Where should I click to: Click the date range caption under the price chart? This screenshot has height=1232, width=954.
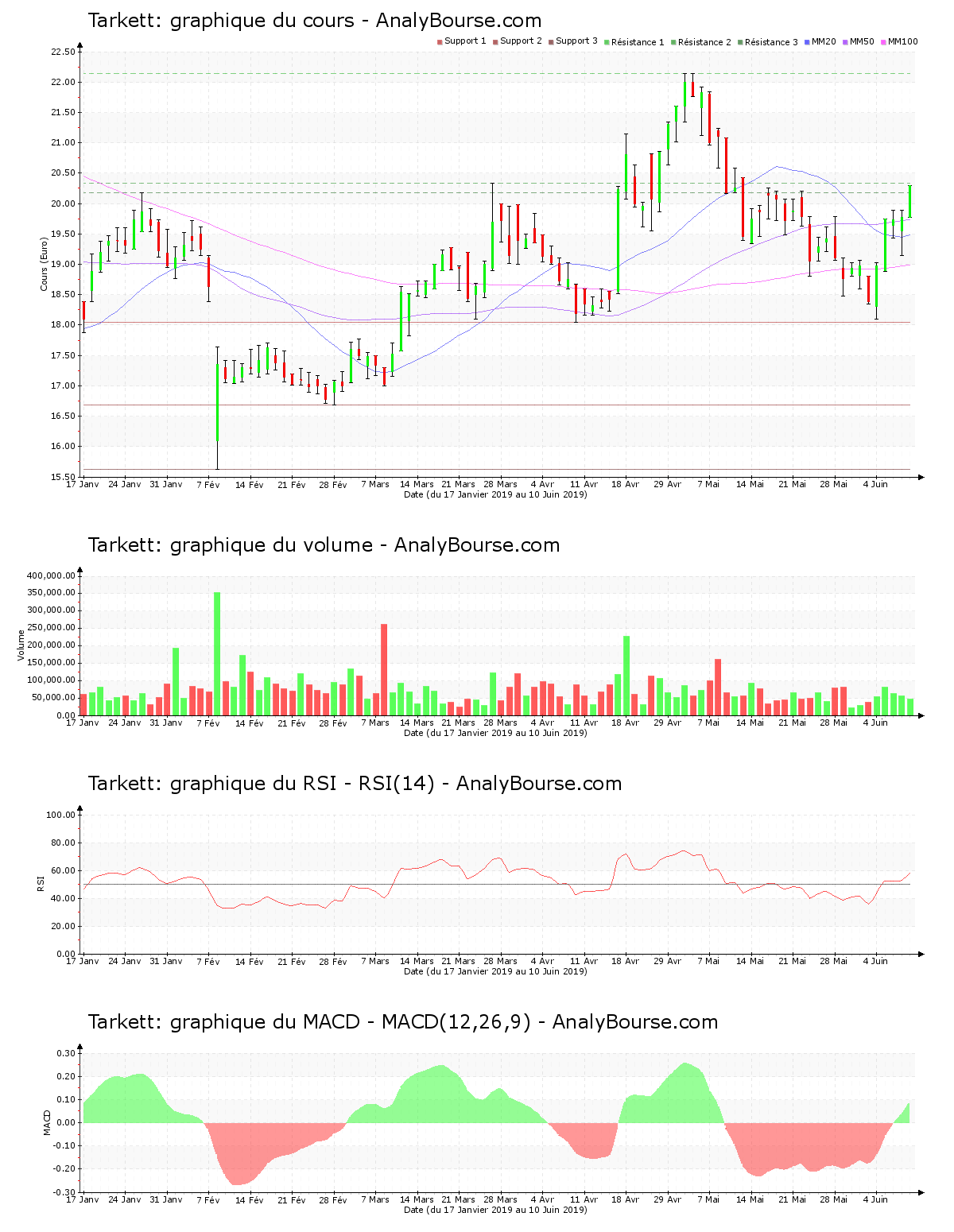[x=495, y=495]
